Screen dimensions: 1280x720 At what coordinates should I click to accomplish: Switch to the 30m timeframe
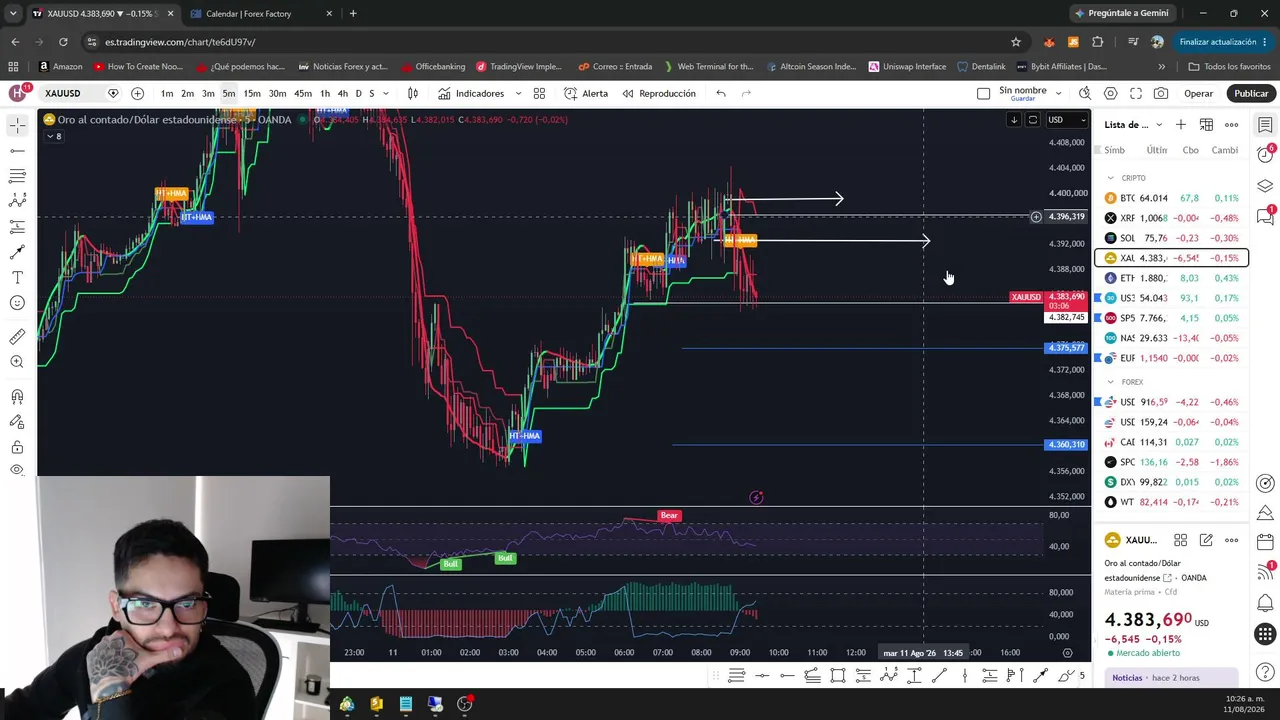coord(277,93)
